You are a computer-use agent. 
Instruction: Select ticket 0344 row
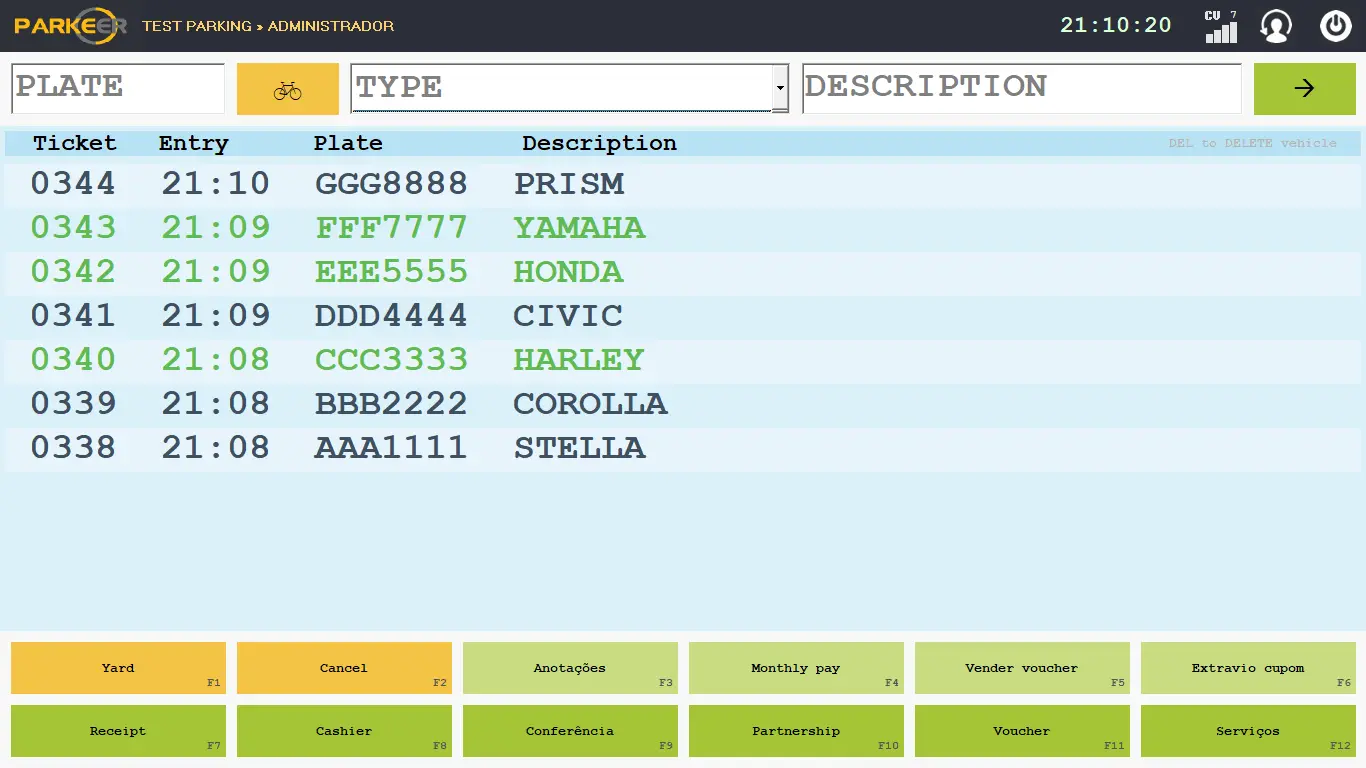pyautogui.click(x=683, y=184)
